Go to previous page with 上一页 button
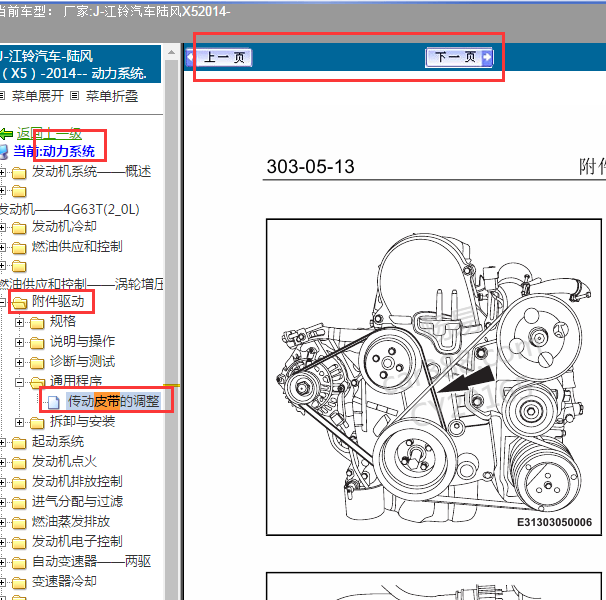Viewport: 606px width, 600px height. point(219,58)
